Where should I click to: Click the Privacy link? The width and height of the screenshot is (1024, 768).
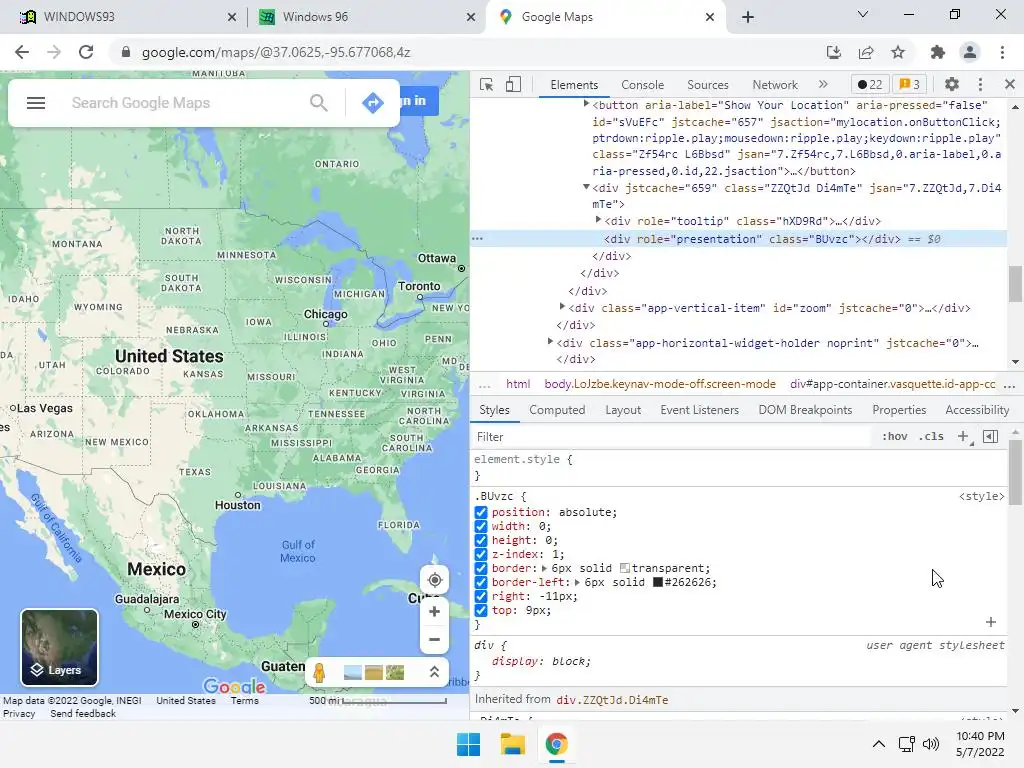[19, 714]
